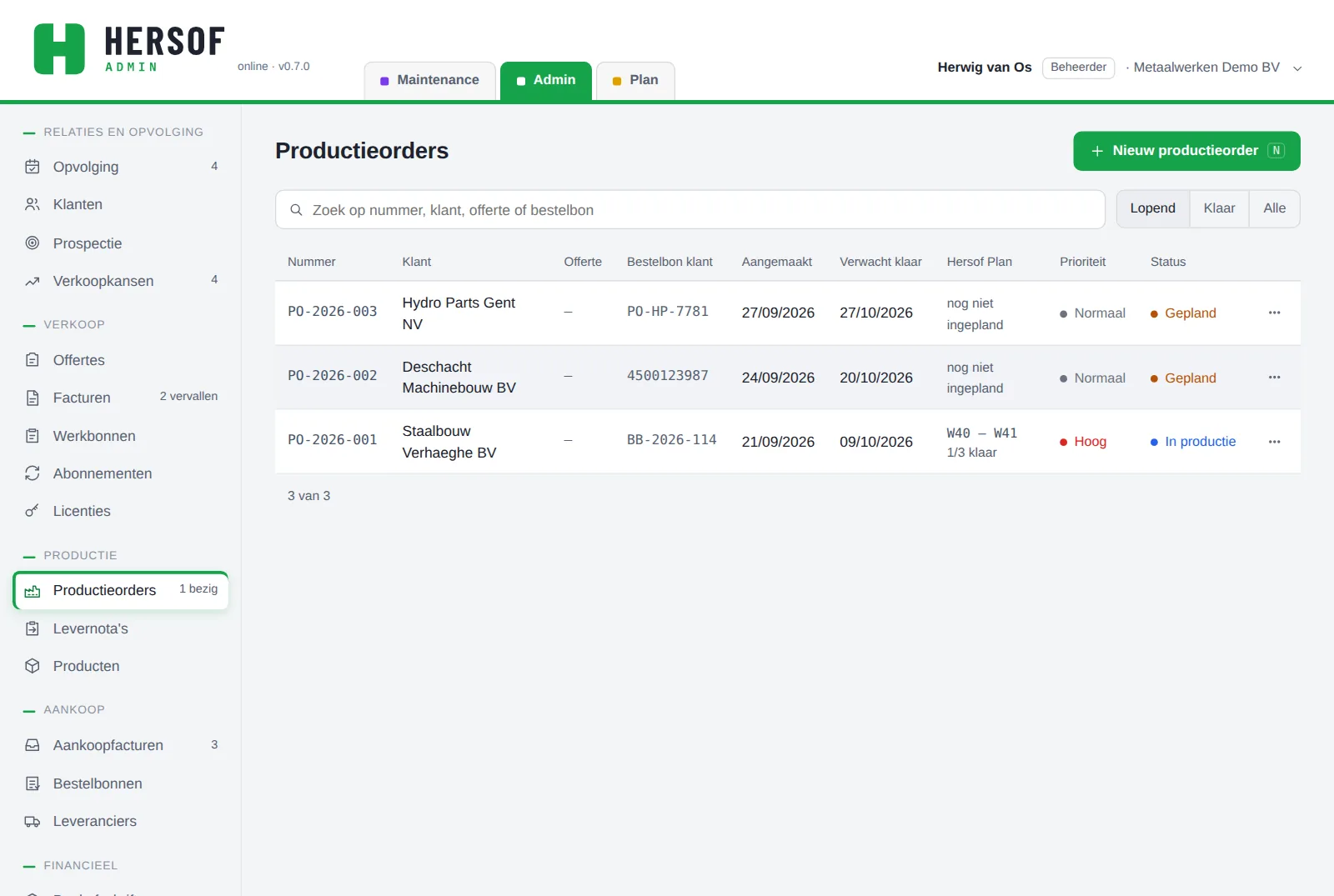Click the Hoog priority label
The width and height of the screenshot is (1334, 896).
pos(1083,442)
